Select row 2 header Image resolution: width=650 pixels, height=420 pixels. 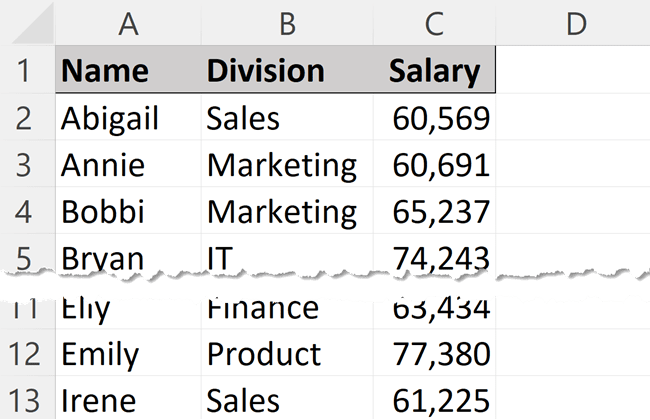(27, 119)
